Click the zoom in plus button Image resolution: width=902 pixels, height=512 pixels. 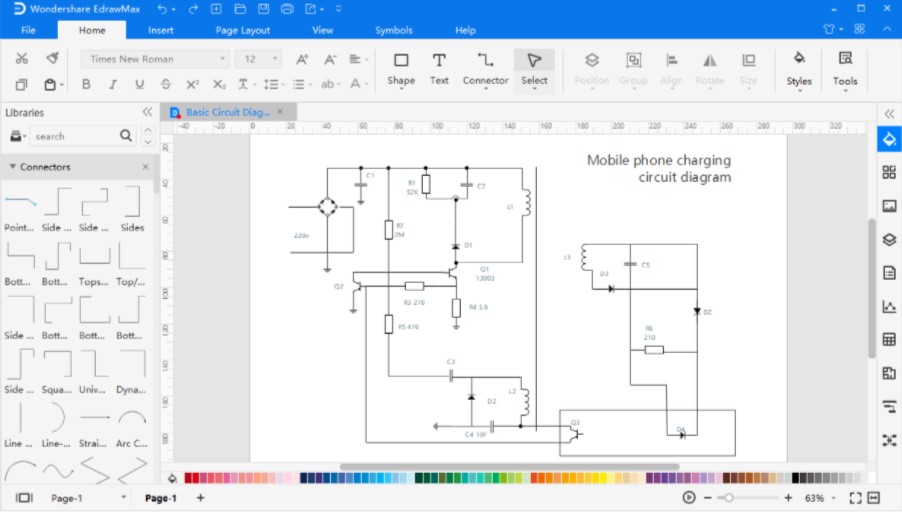tap(788, 498)
